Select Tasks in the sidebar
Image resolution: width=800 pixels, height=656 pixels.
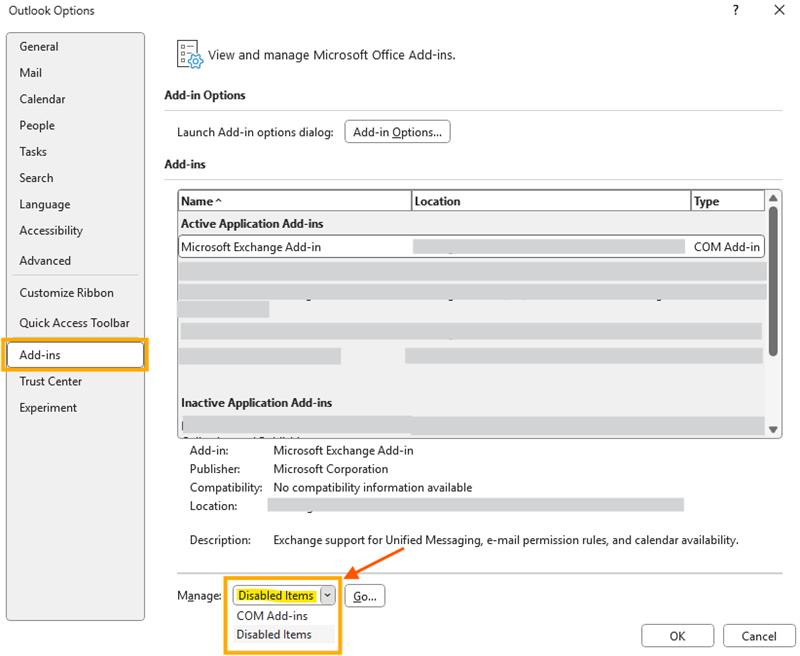point(33,152)
